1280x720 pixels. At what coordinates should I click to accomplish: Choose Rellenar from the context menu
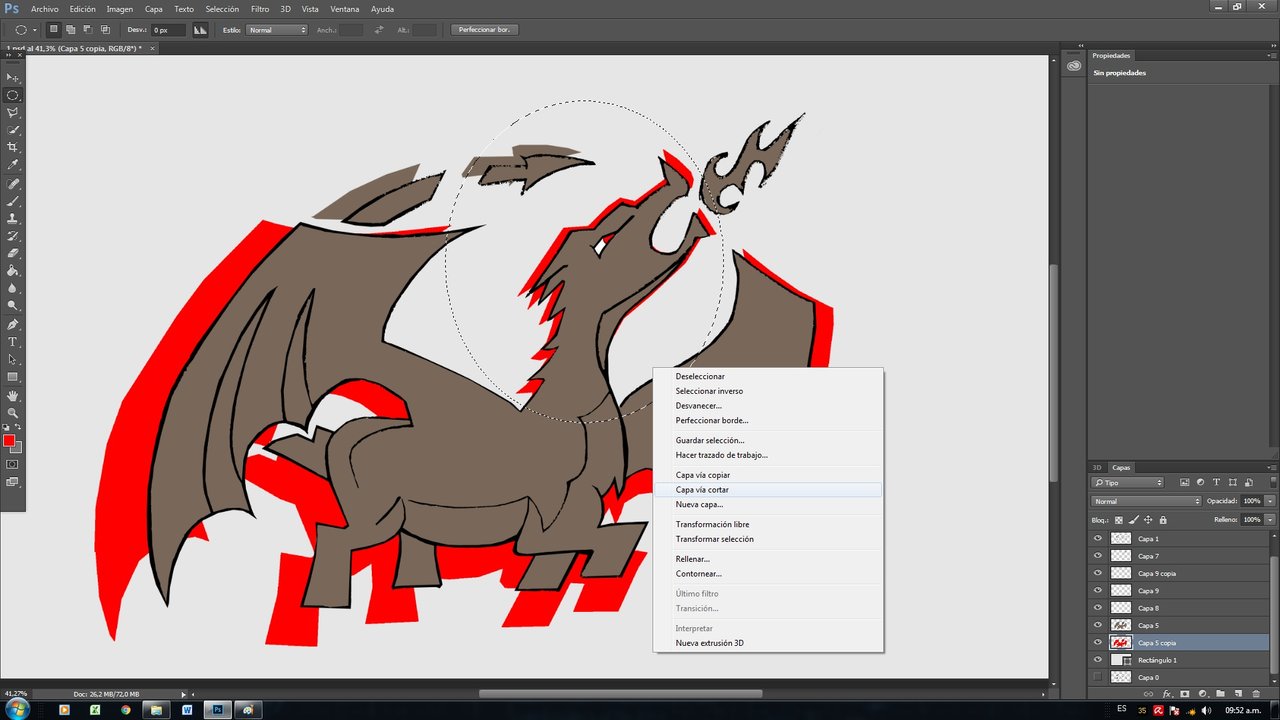coord(768,559)
